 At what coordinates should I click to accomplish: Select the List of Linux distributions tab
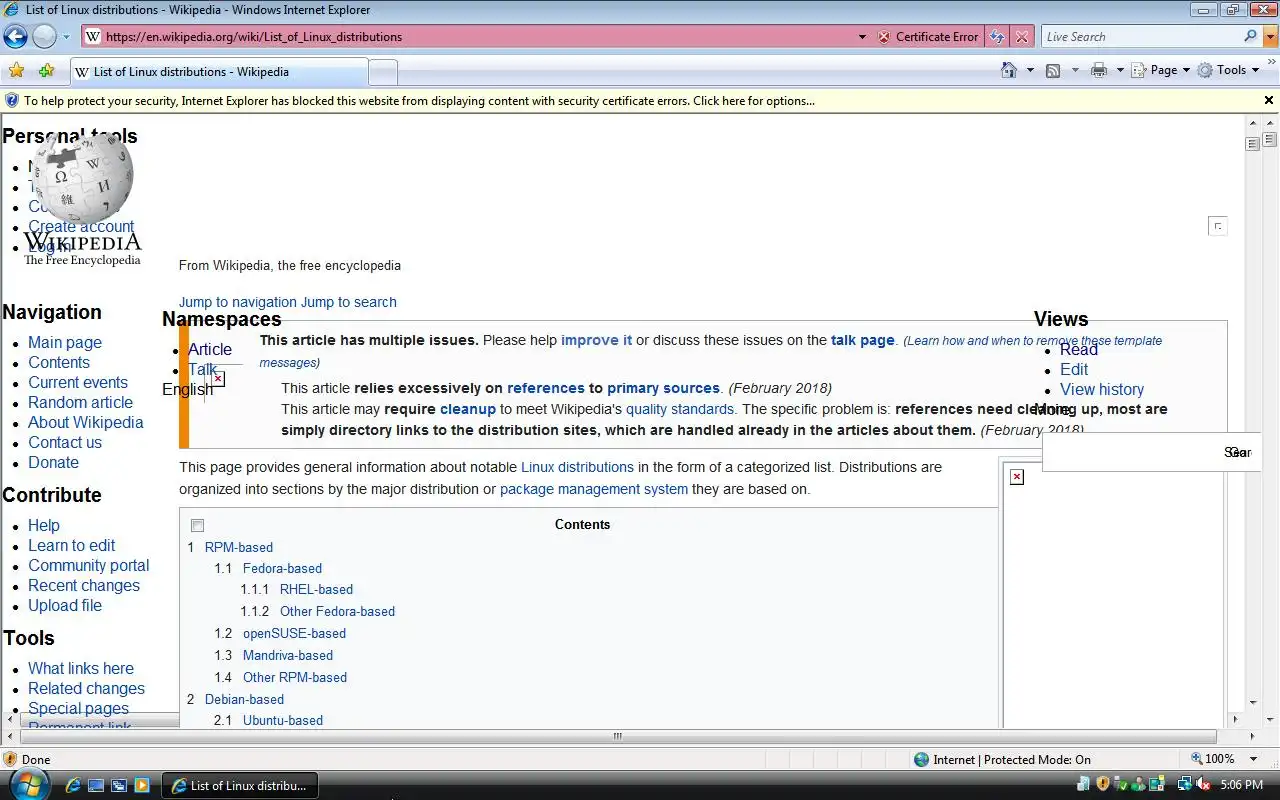(x=219, y=72)
